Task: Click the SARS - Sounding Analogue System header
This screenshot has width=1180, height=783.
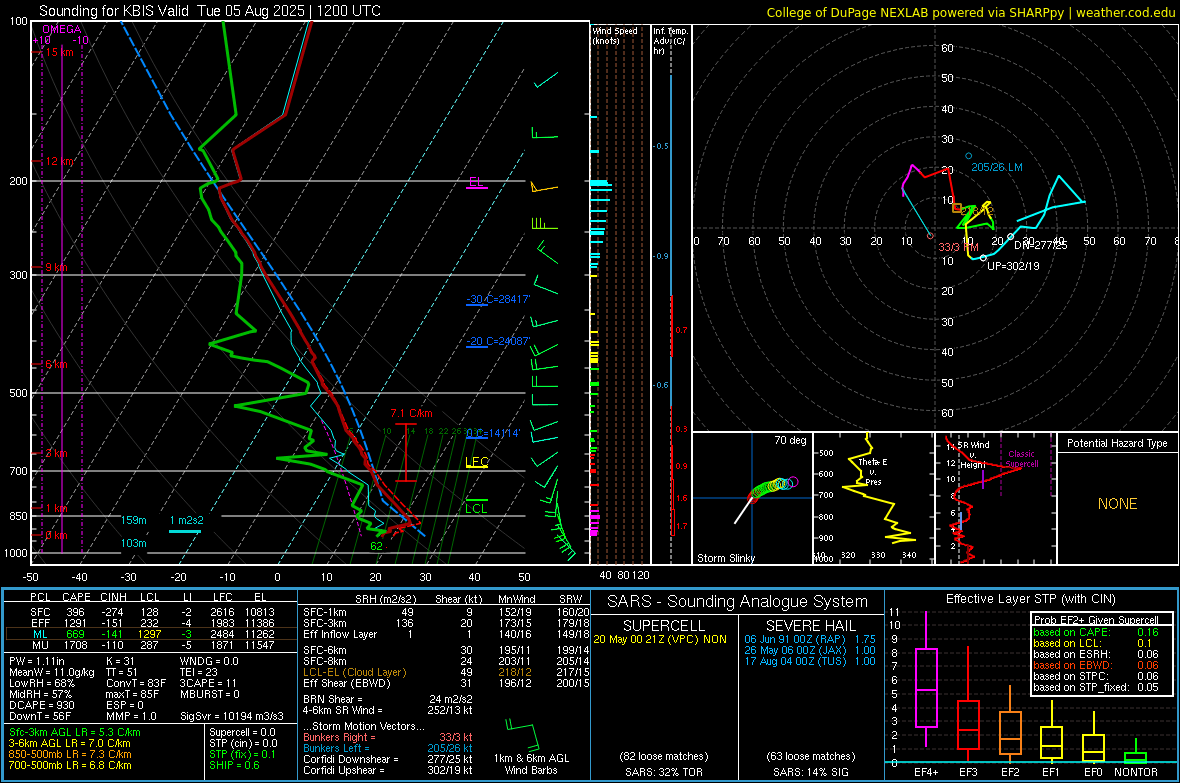Action: click(x=737, y=602)
